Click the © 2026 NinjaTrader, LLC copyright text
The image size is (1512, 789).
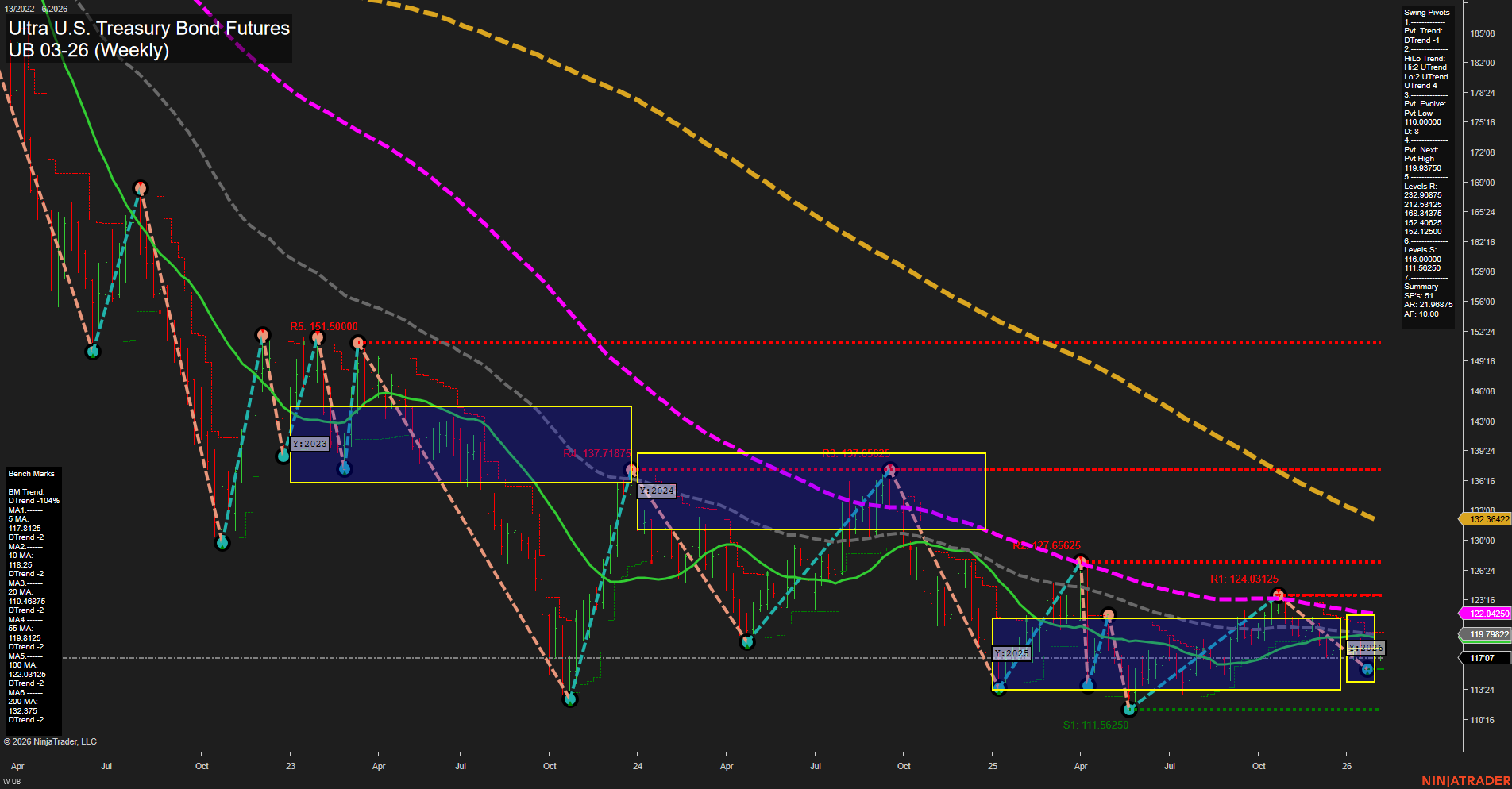click(x=51, y=741)
